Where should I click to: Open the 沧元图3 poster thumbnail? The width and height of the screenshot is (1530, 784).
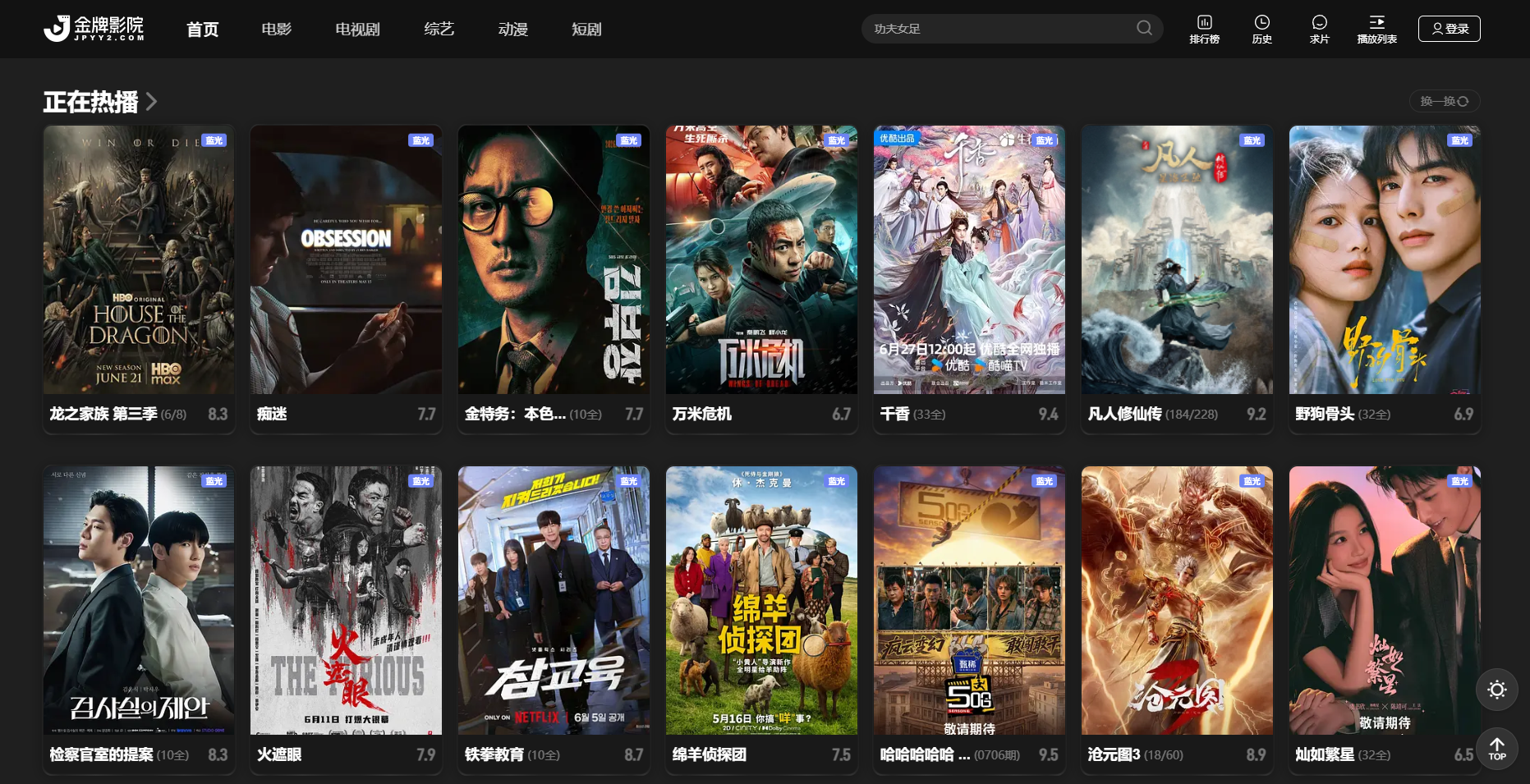[x=1177, y=600]
